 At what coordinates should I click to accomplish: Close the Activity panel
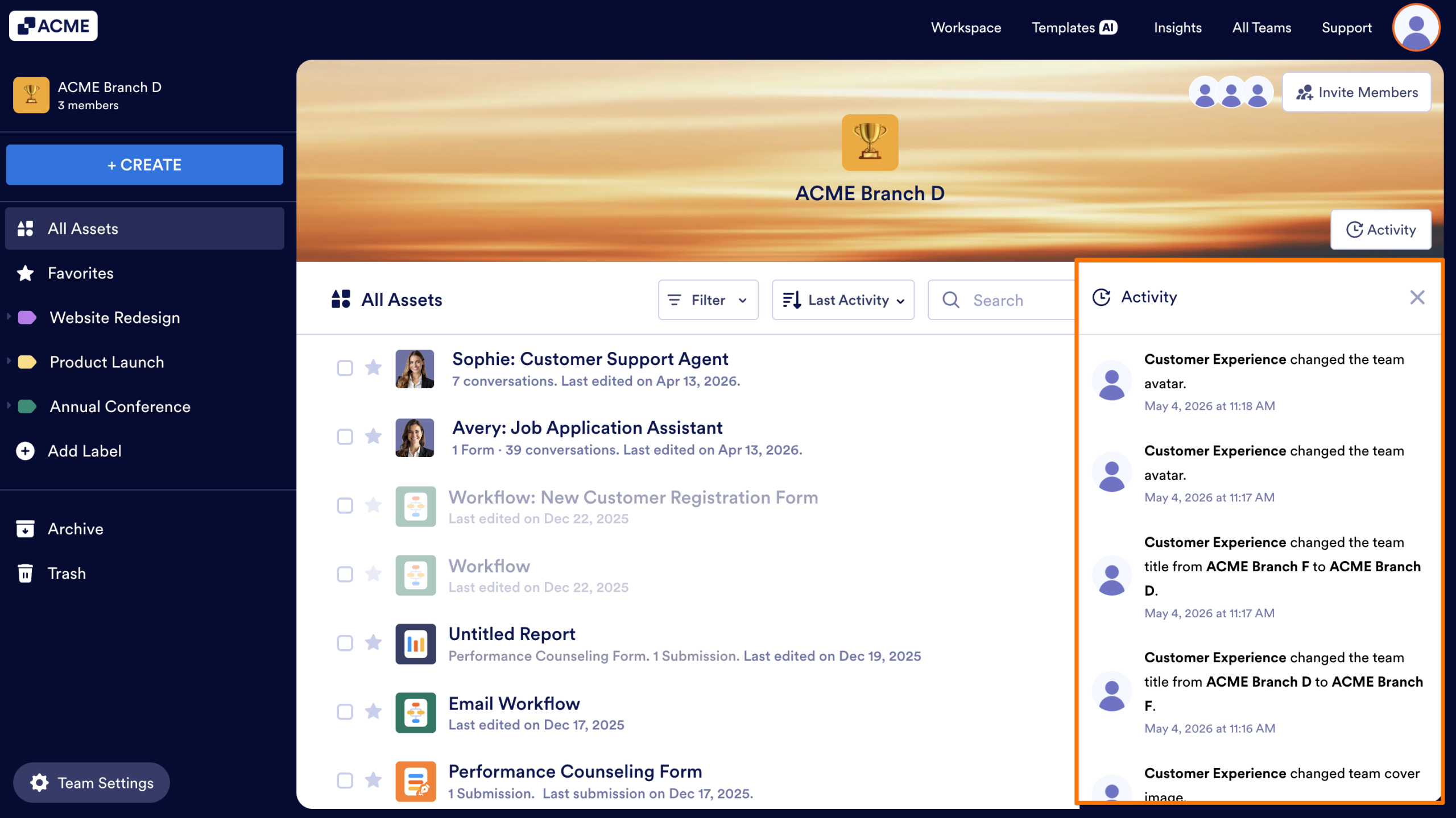(x=1417, y=297)
